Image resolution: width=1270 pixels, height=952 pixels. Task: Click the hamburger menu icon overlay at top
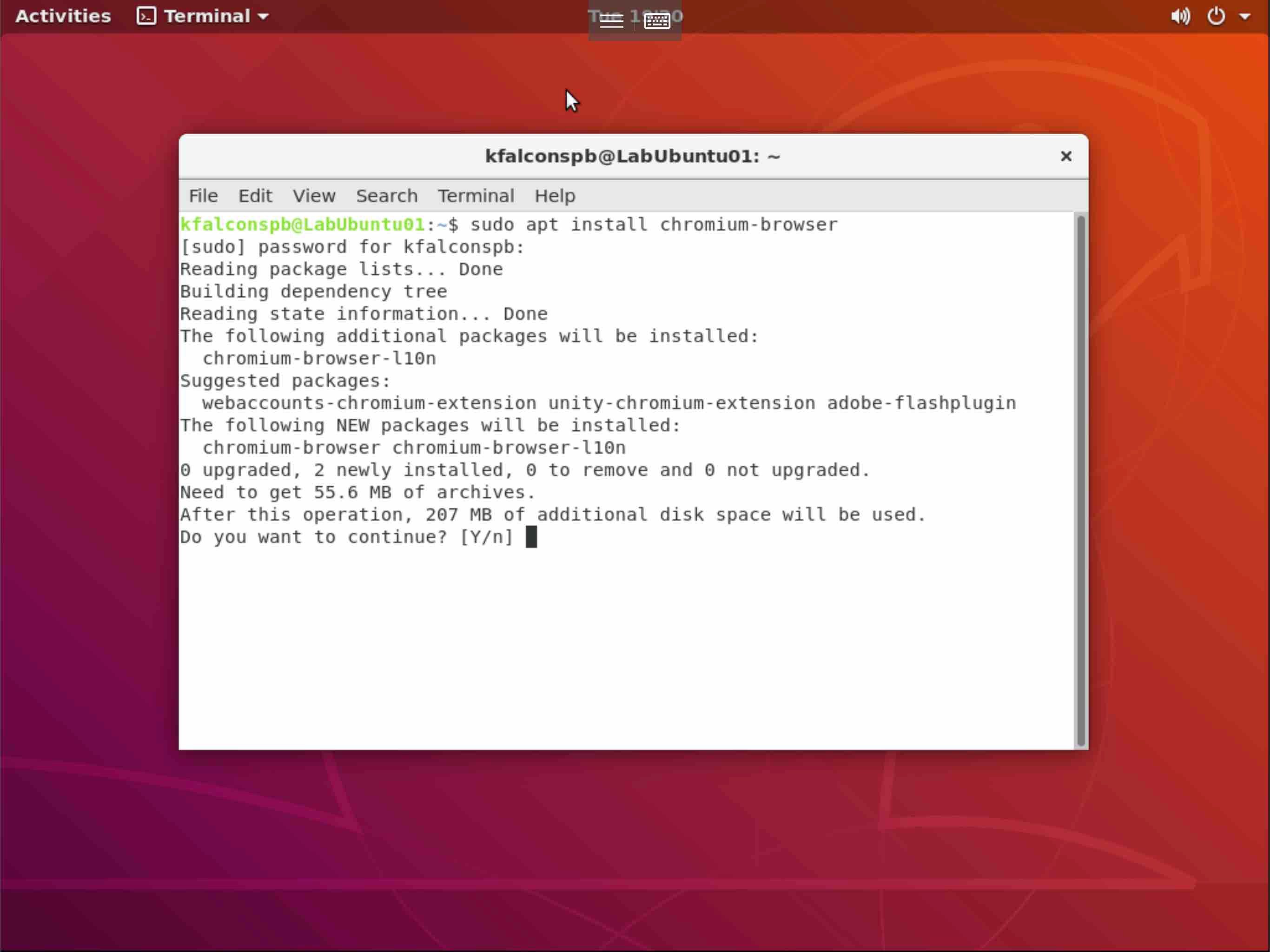(x=611, y=20)
